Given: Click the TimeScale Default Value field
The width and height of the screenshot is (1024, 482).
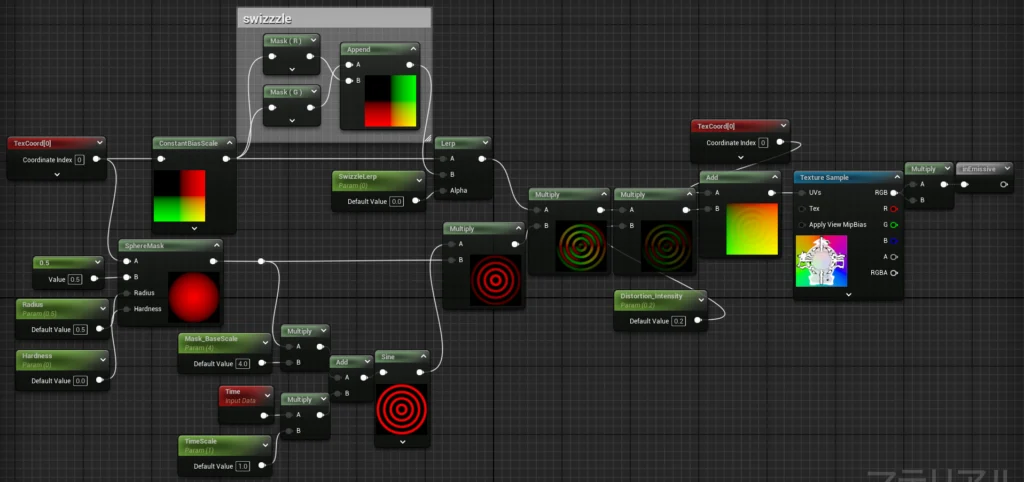Looking at the screenshot, I should tap(243, 466).
